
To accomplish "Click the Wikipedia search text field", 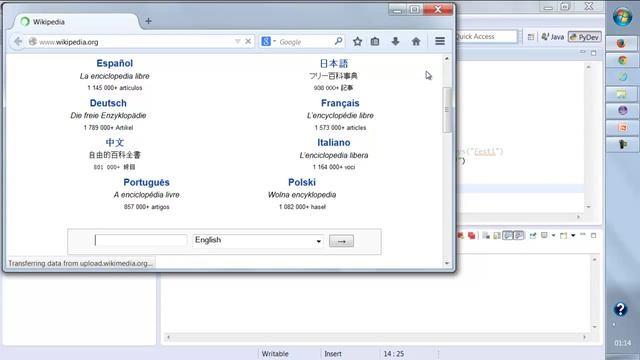I will [x=141, y=240].
